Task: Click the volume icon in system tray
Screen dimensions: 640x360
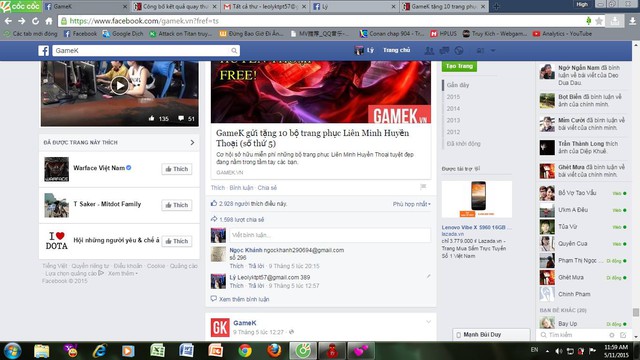Action: (x=559, y=351)
